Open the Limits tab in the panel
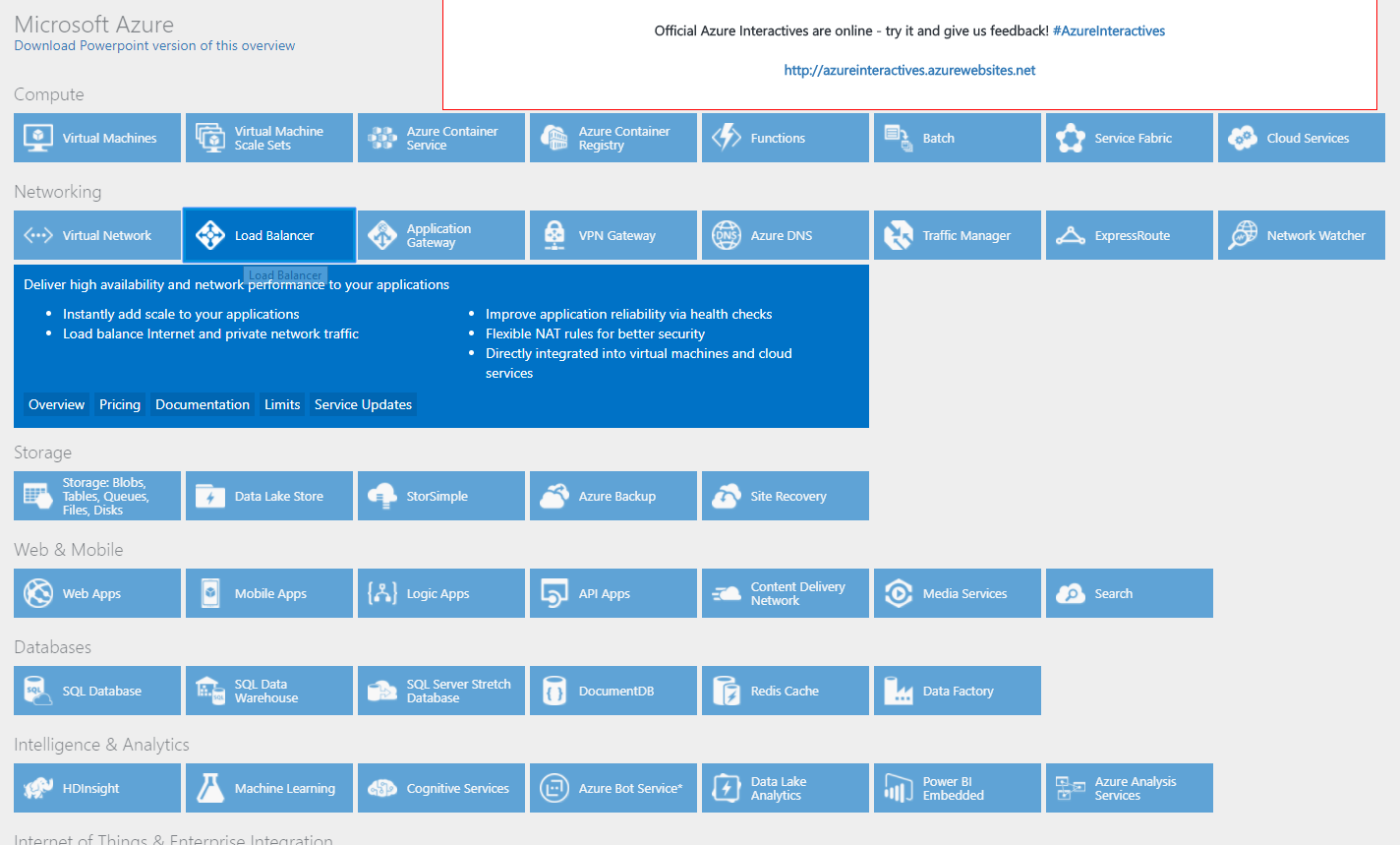 tap(282, 404)
